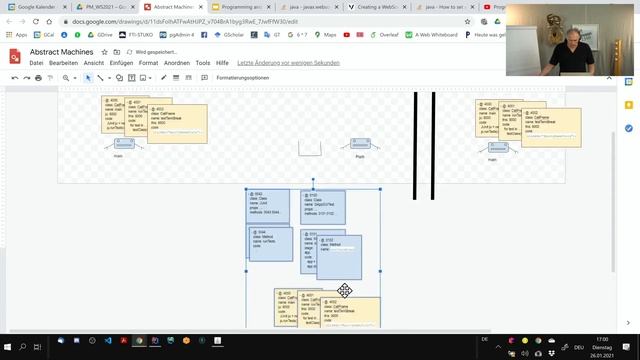Reload the page
This screenshot has height=360, width=640.
36,21
